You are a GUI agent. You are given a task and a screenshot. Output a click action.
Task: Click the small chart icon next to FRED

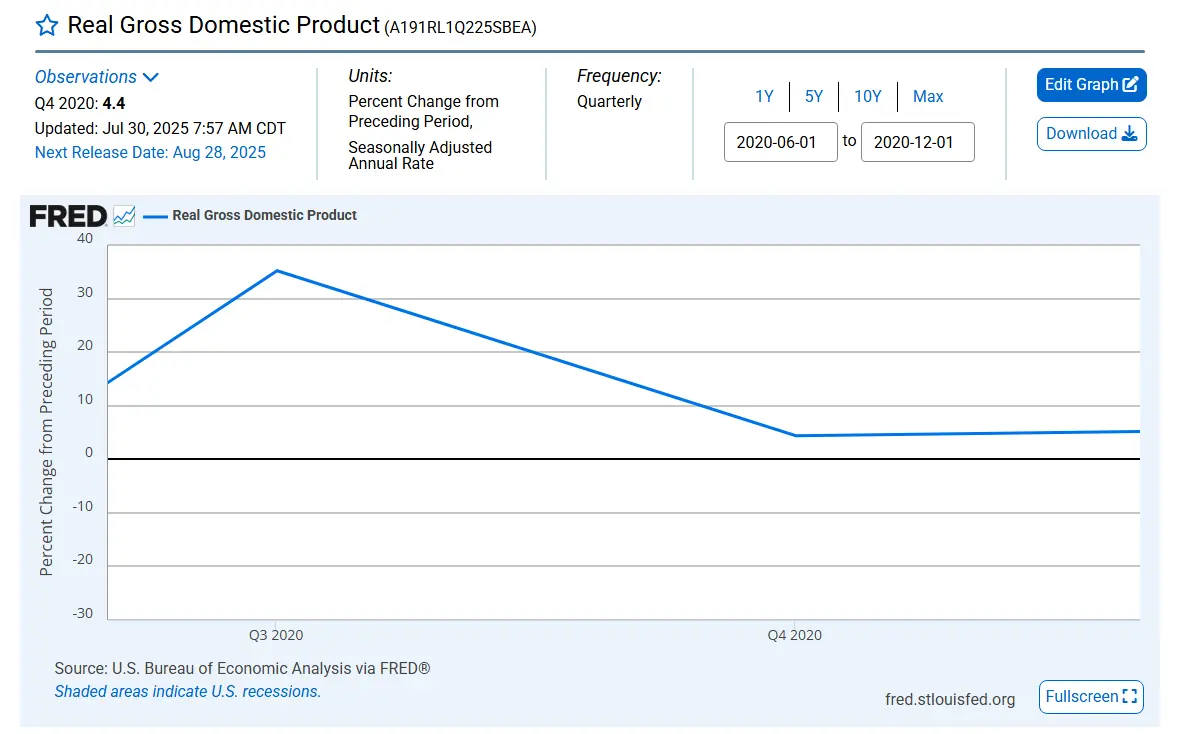pos(124,216)
